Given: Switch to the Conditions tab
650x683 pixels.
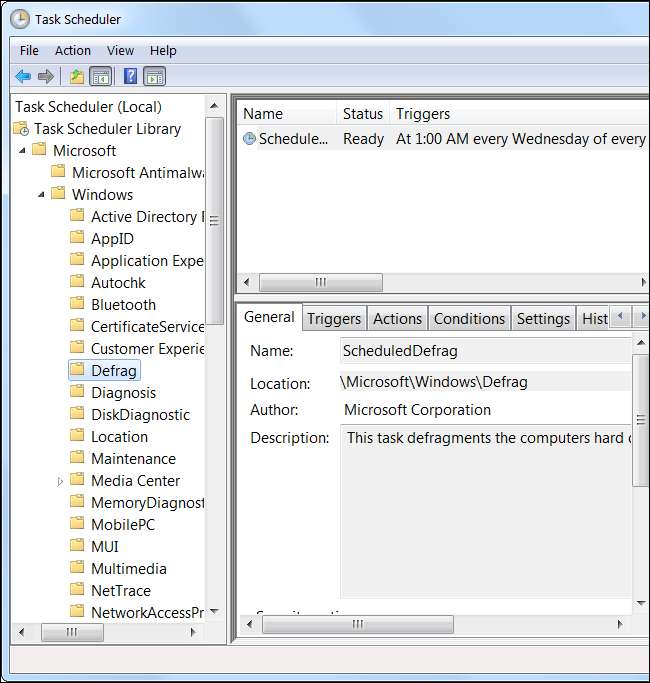Looking at the screenshot, I should [x=469, y=318].
